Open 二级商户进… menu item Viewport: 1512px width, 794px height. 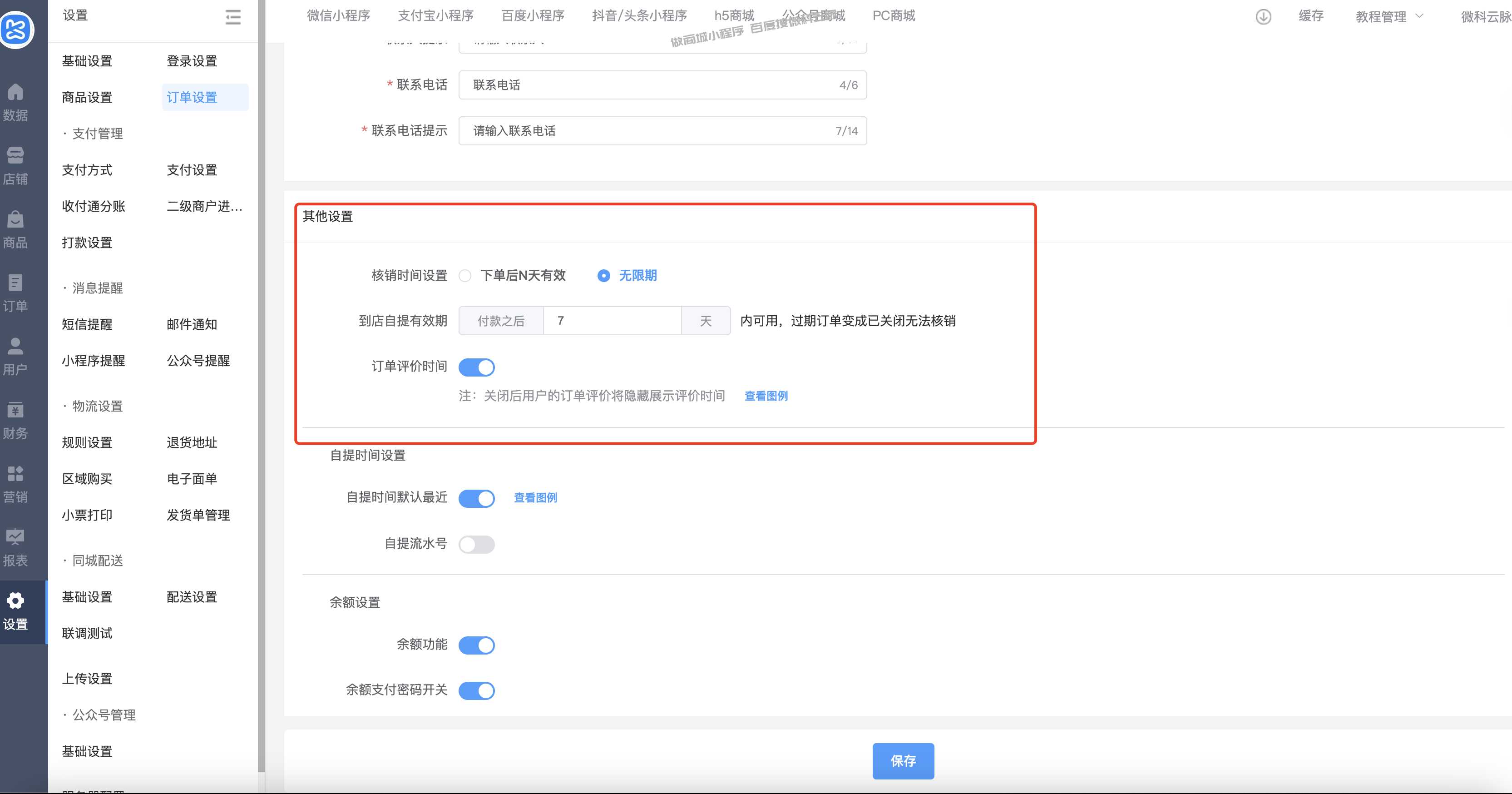click(x=204, y=207)
